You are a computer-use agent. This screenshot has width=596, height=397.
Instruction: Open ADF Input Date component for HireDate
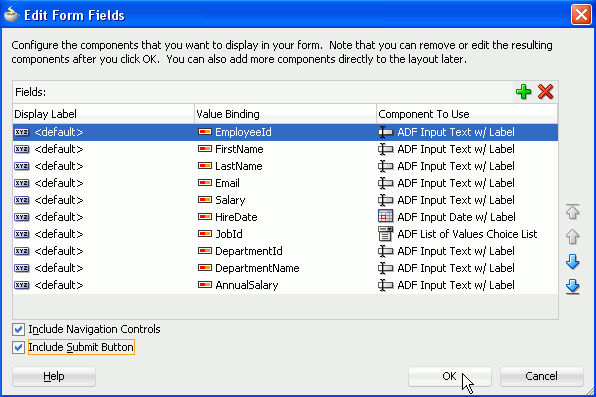pos(467,217)
